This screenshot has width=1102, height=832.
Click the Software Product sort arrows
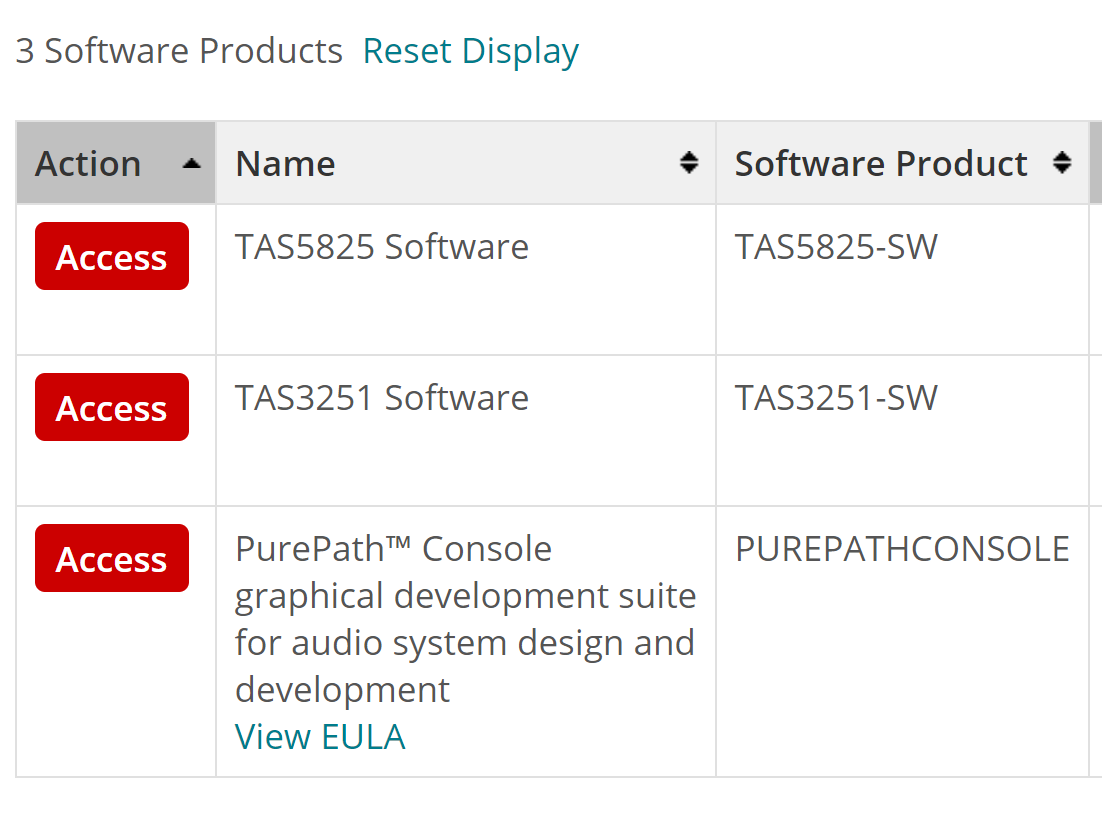tap(1062, 163)
